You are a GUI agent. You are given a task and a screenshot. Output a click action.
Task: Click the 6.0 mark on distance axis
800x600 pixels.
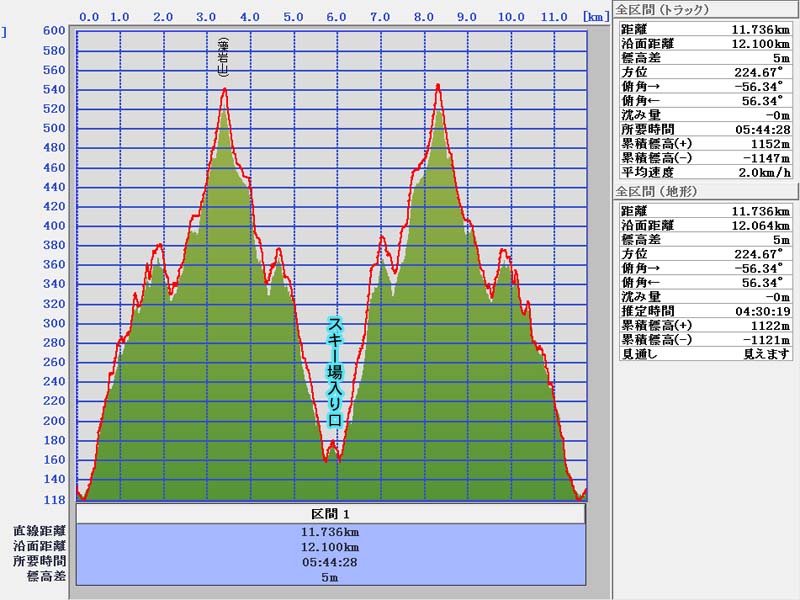click(x=337, y=17)
